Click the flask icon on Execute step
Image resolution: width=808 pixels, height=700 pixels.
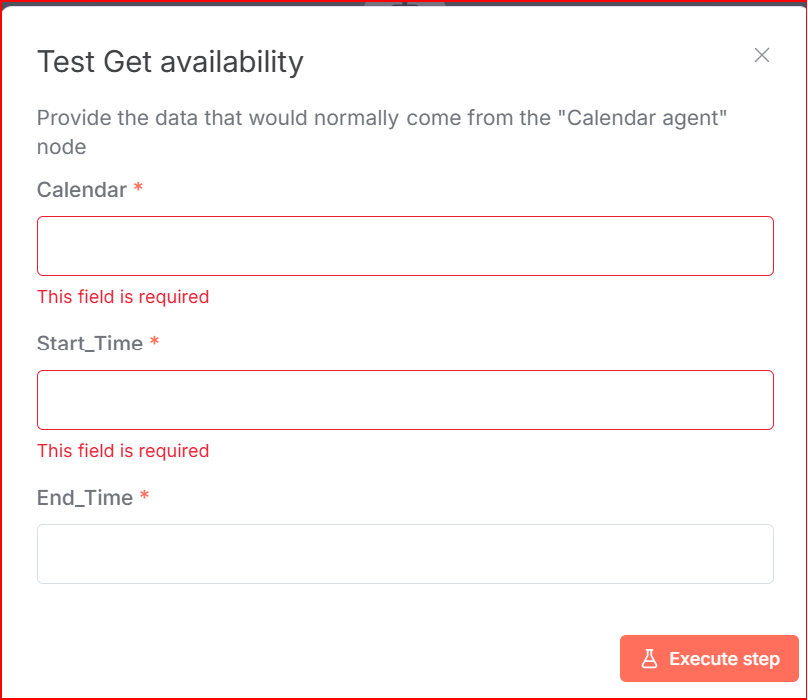651,658
